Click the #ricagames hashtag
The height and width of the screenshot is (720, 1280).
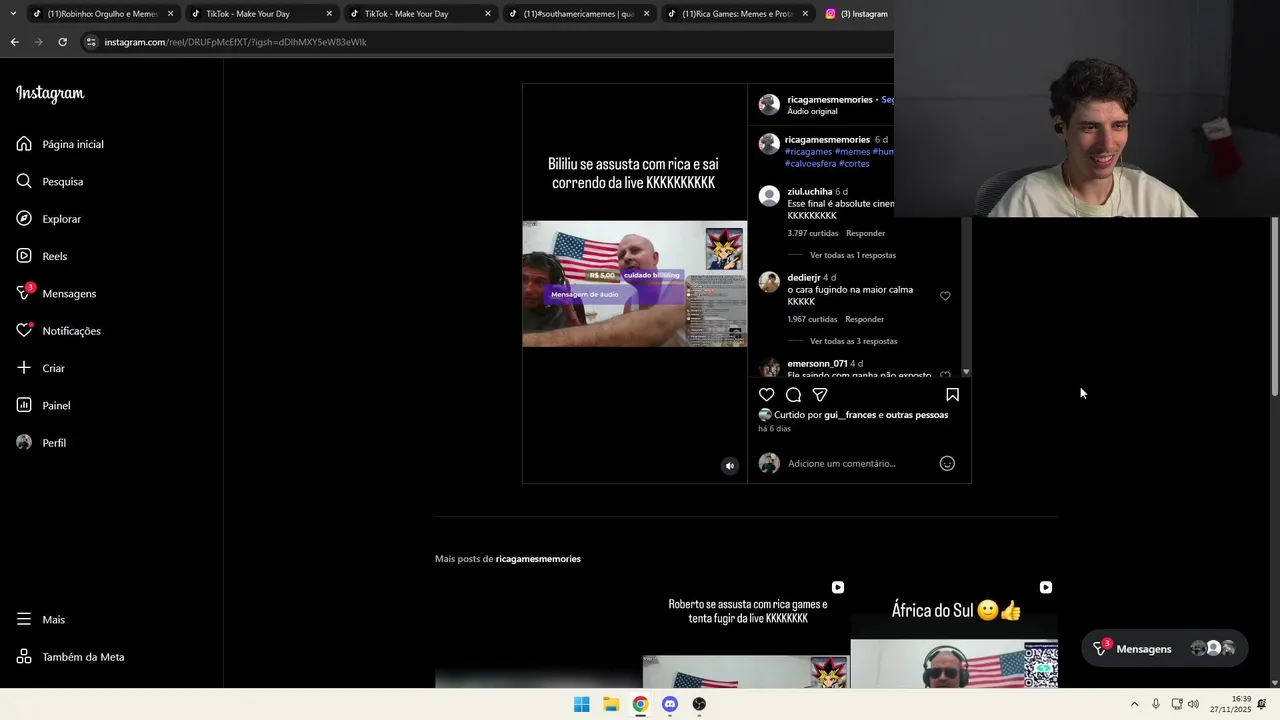click(x=808, y=151)
